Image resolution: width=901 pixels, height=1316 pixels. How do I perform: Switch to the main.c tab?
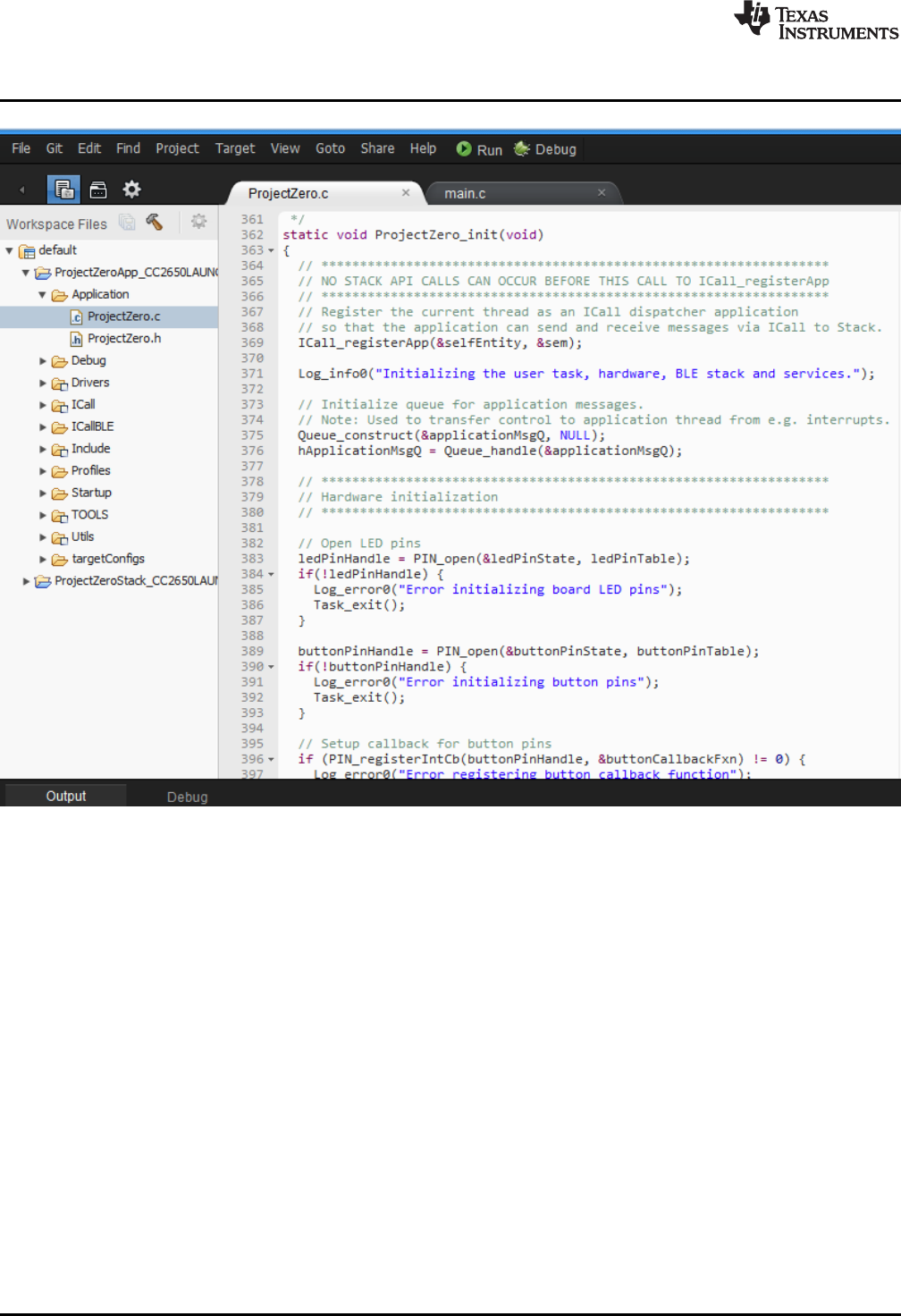click(x=465, y=194)
